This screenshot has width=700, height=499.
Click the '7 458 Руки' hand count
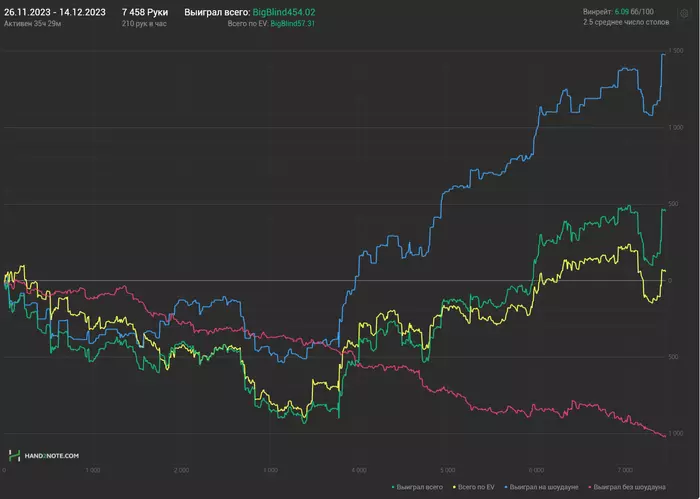pyautogui.click(x=144, y=11)
